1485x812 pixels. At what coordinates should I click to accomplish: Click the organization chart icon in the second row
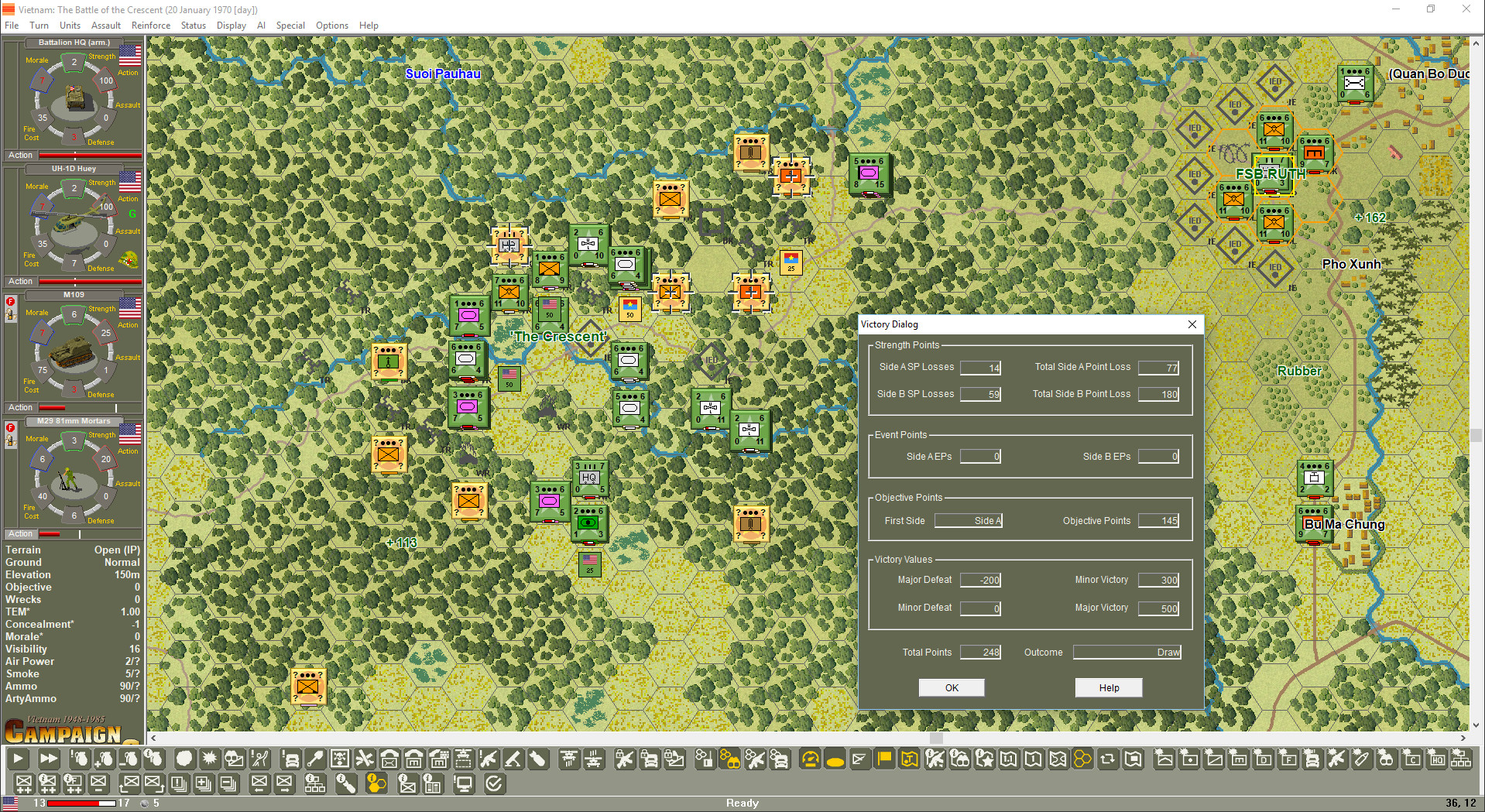click(314, 784)
